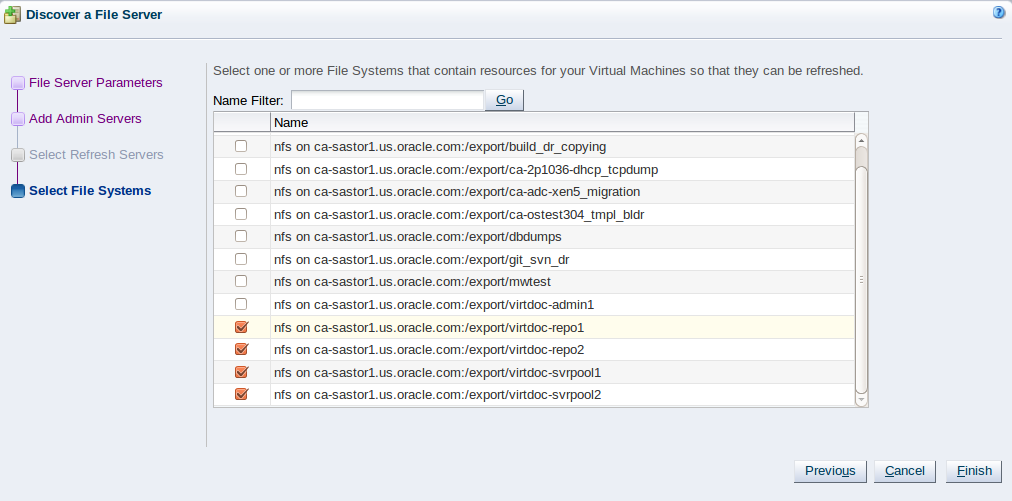
Task: Go to the Add Admin Servers step
Action: pos(85,119)
